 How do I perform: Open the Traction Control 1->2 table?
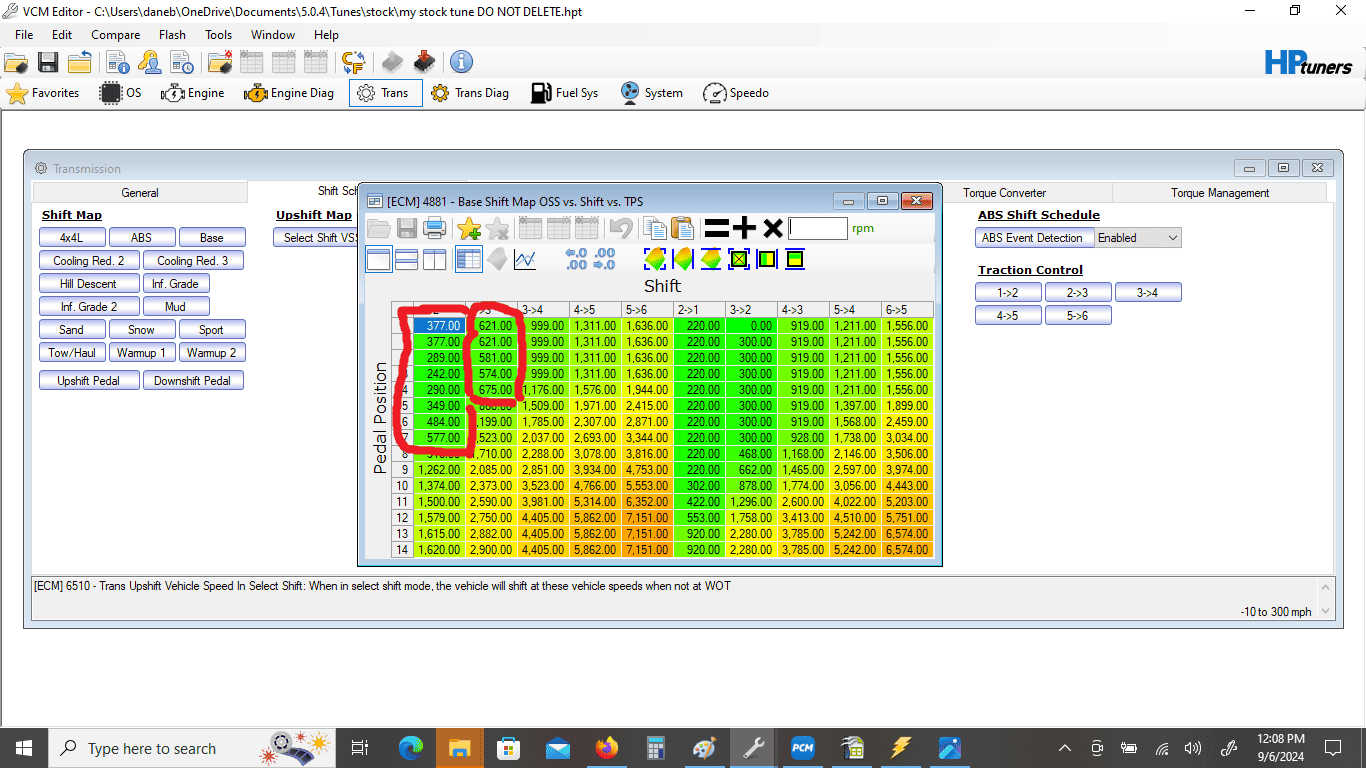coord(1008,293)
